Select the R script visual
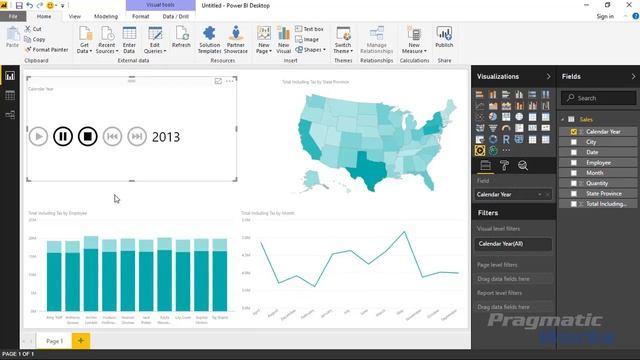 (x=506, y=140)
